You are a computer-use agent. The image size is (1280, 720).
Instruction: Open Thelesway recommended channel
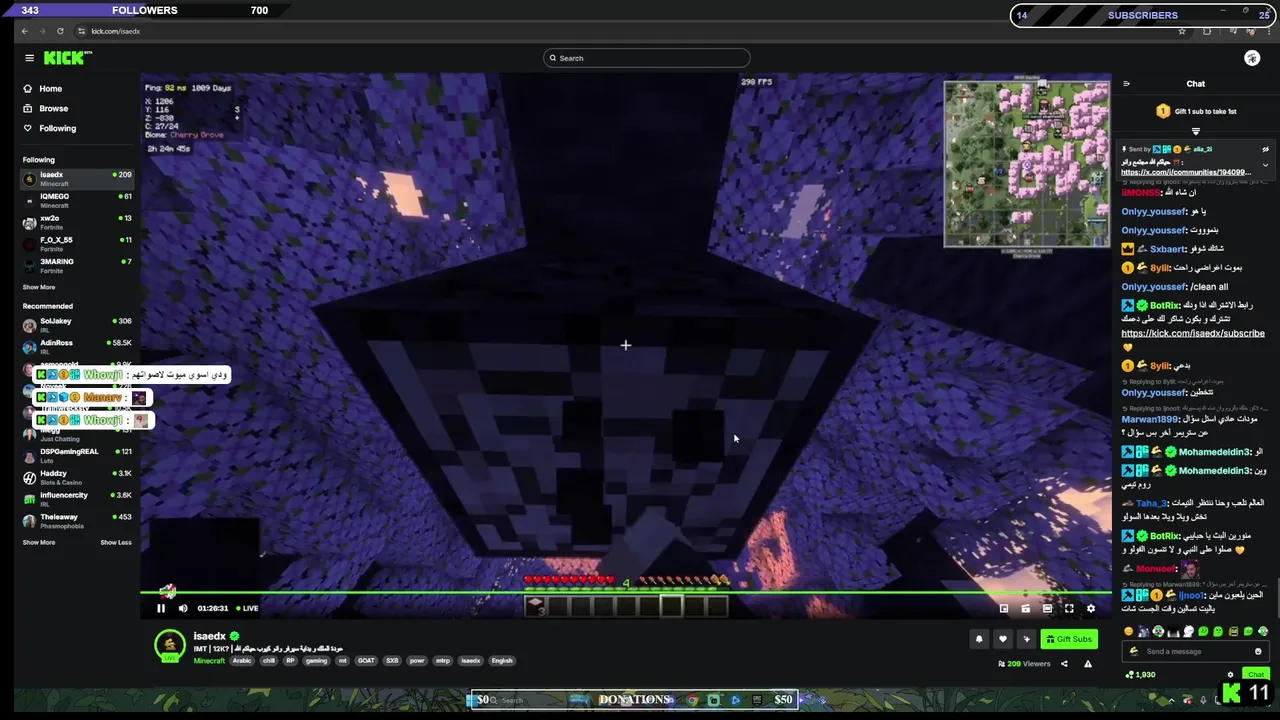78,521
